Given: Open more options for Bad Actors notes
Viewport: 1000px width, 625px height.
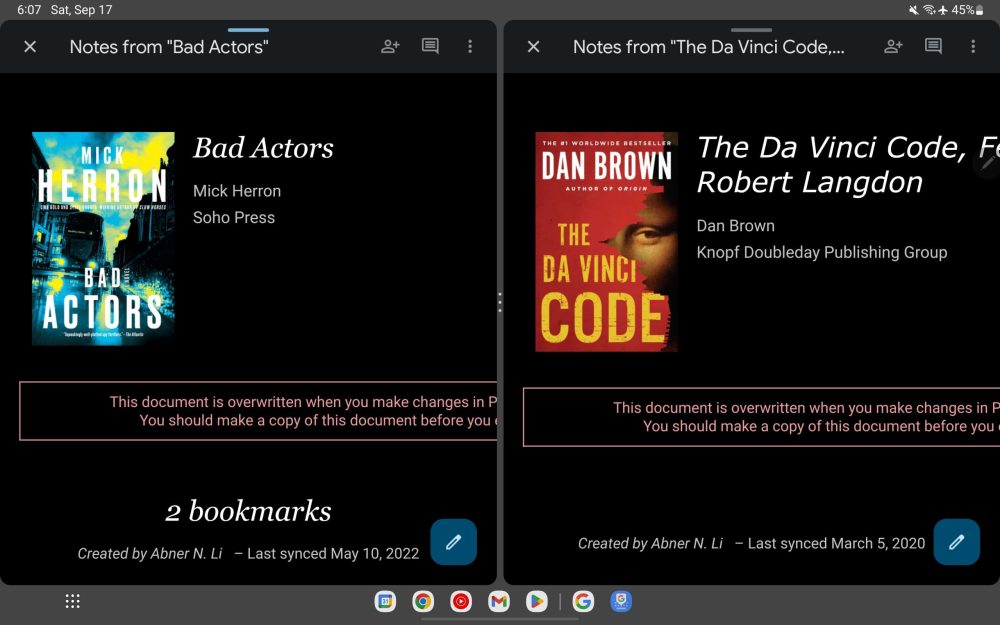Looking at the screenshot, I should 470,47.
